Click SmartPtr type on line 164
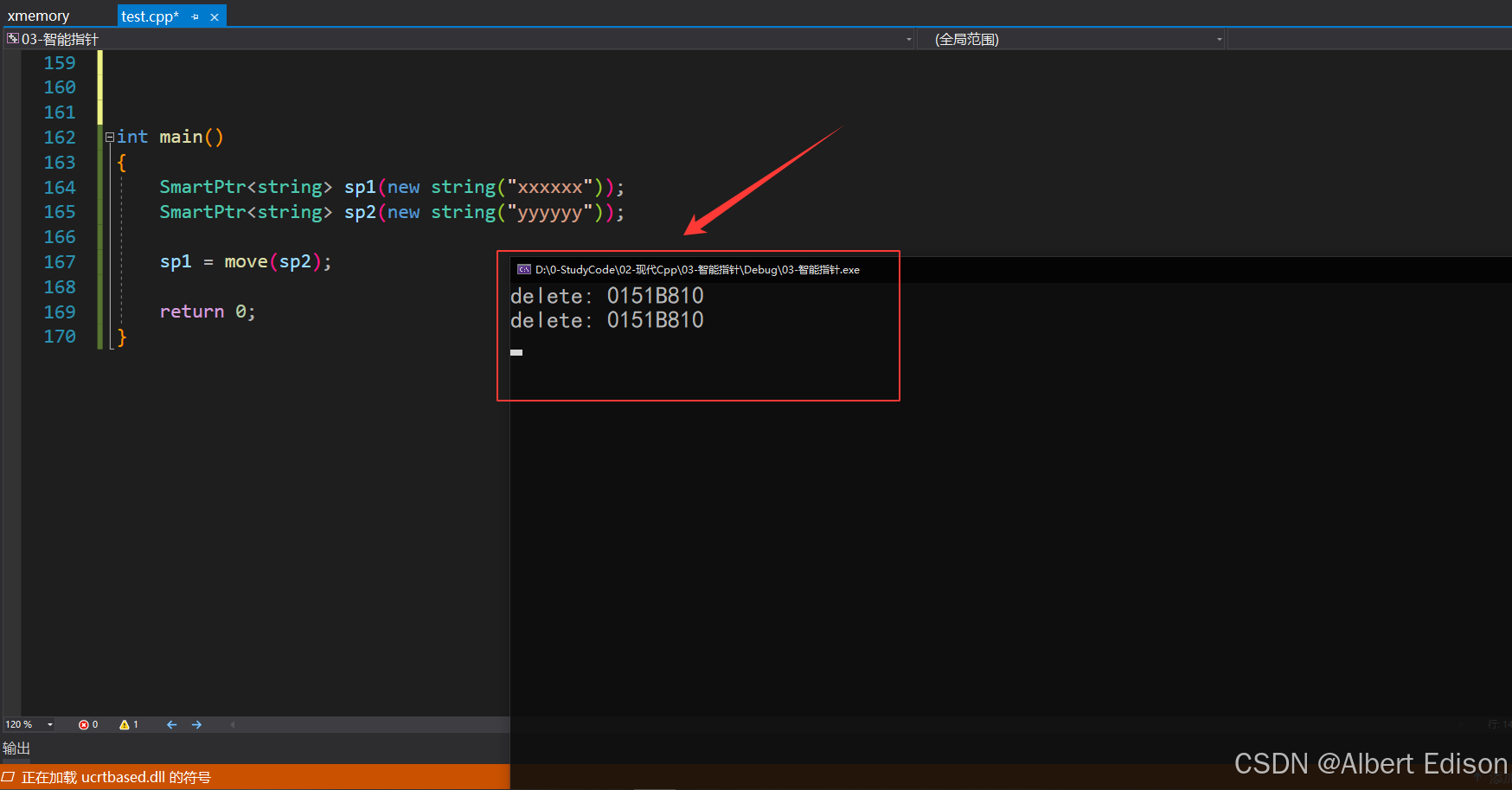1512x790 pixels. [202, 187]
